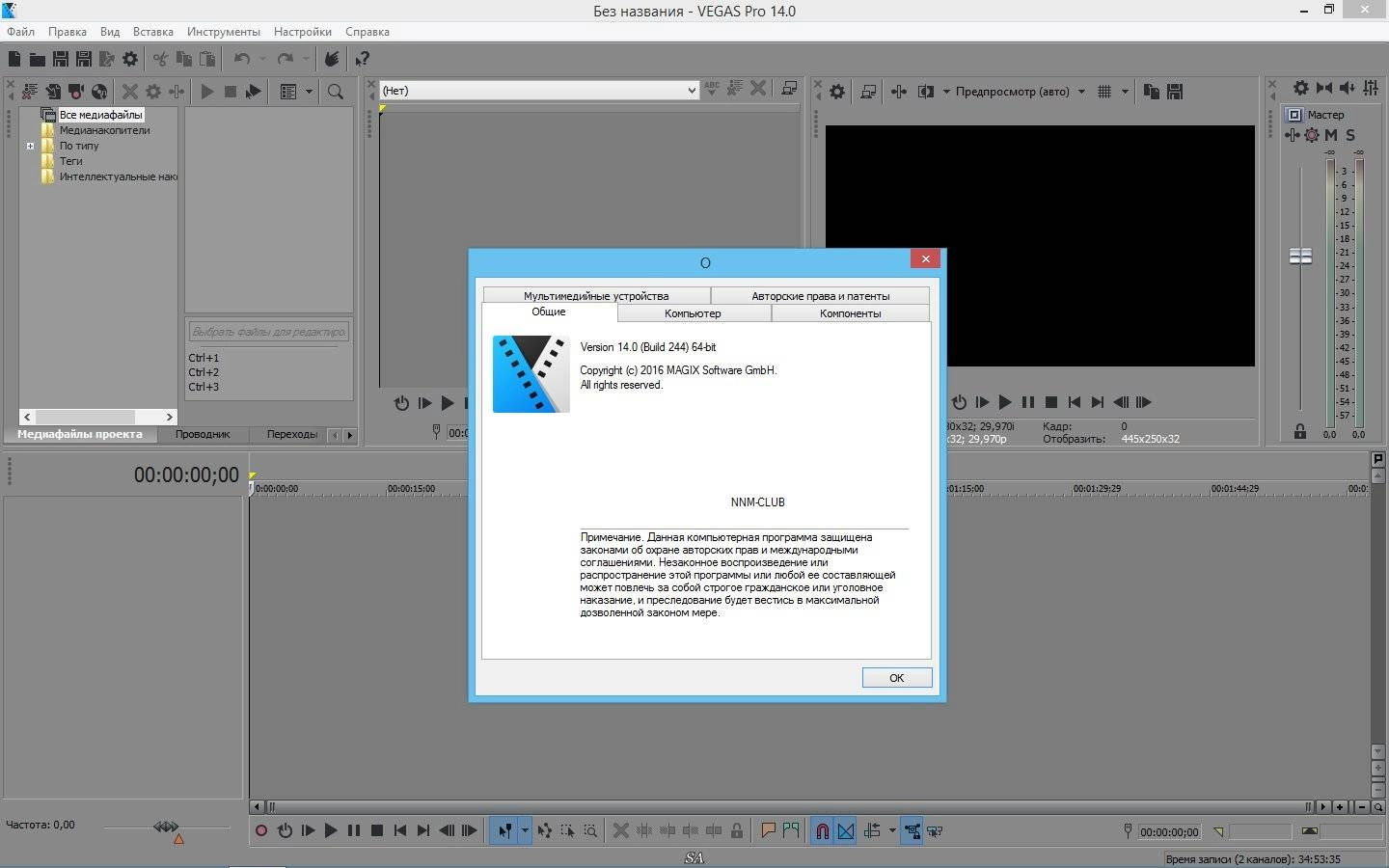The image size is (1389, 868).
Task: Open Redo history dropdown arrow
Action: tap(306, 59)
